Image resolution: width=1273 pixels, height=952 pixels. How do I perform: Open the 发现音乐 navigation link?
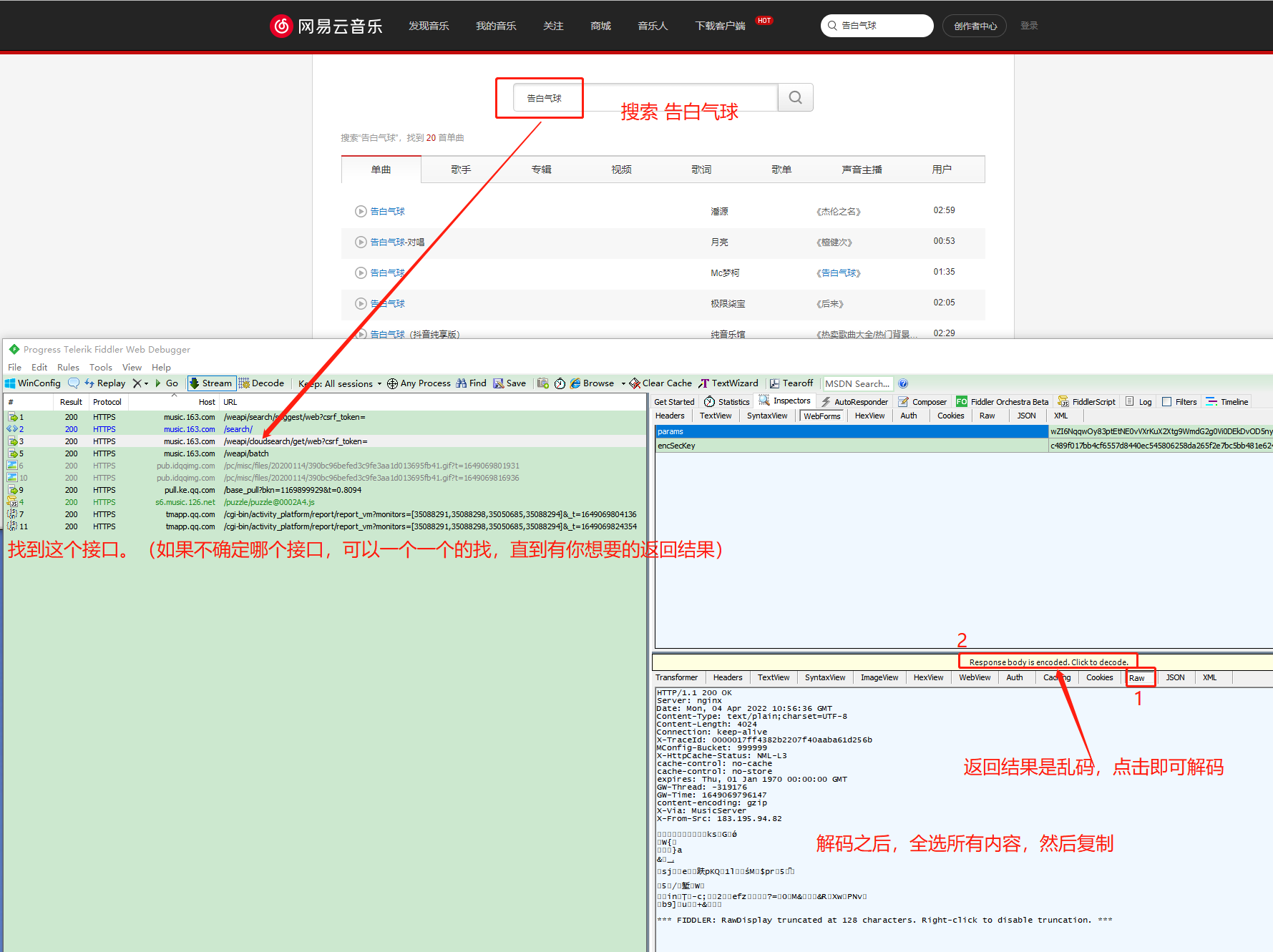pos(429,26)
